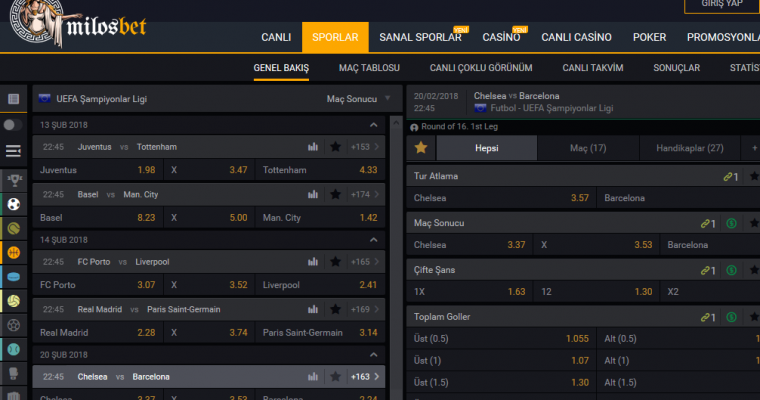
Task: Select the Hepsi markets tab
Action: [487, 148]
